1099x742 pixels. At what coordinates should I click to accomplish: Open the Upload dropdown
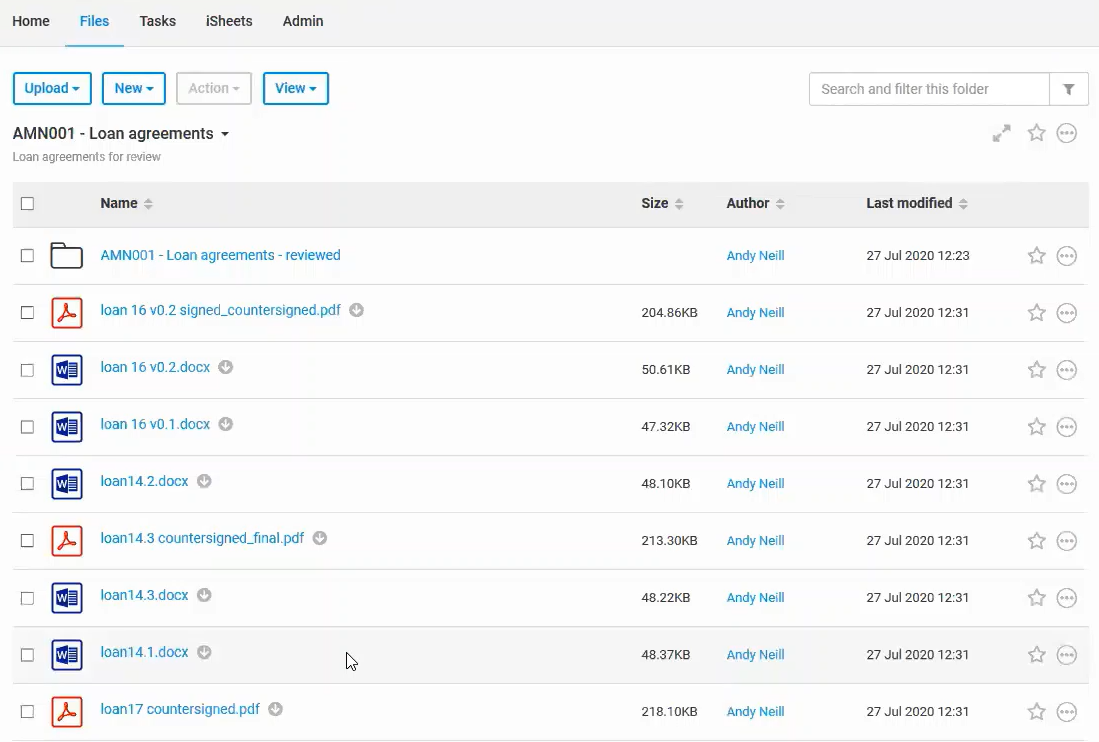(x=52, y=89)
